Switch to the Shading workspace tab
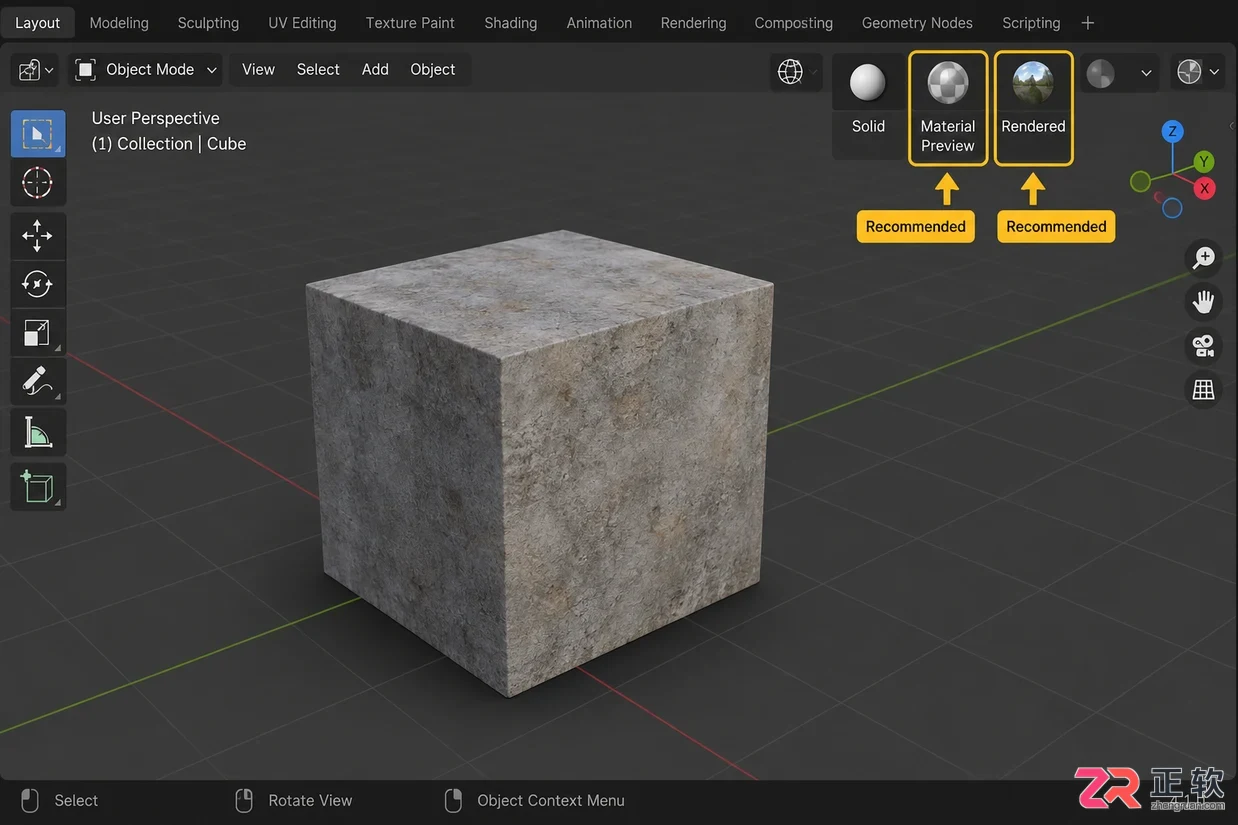The width and height of the screenshot is (1238, 825). point(511,22)
